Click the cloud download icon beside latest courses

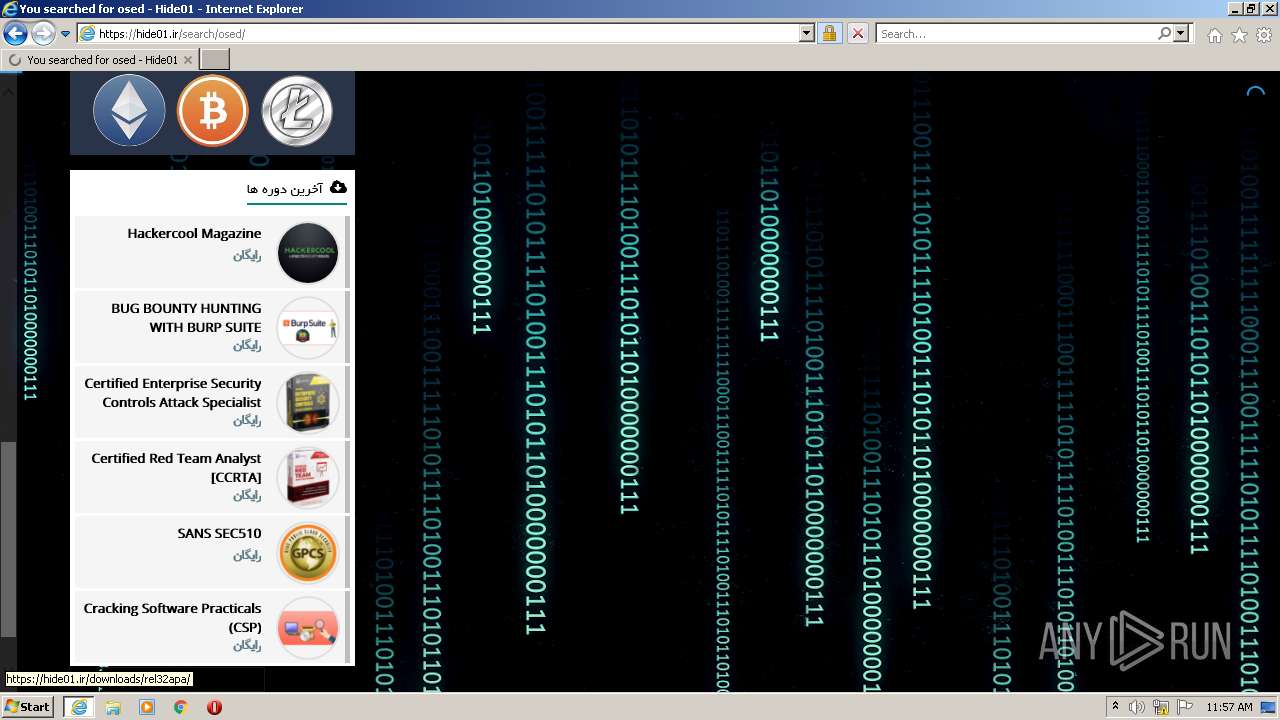coord(338,187)
